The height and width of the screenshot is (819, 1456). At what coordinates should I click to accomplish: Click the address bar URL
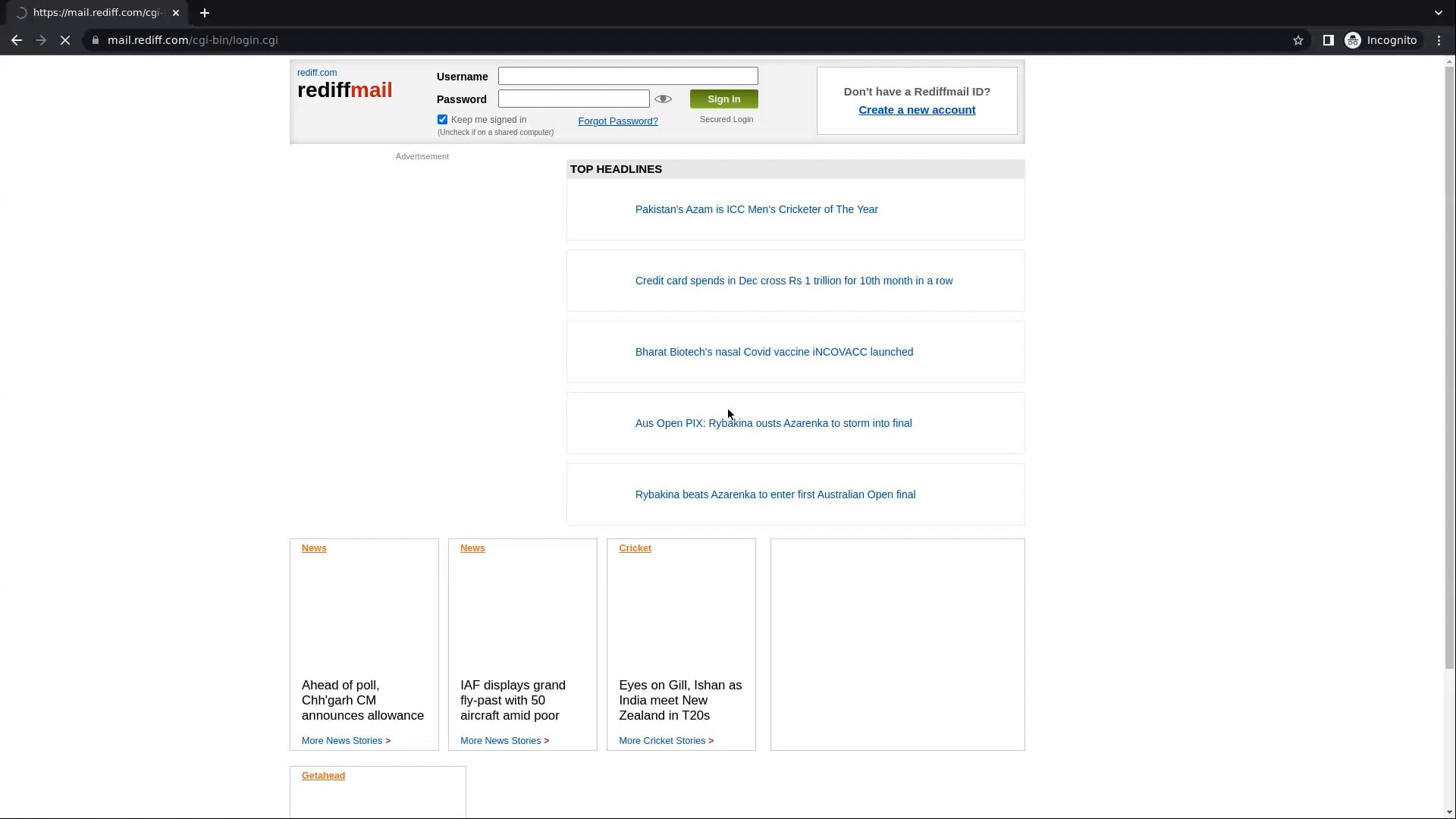[193, 40]
